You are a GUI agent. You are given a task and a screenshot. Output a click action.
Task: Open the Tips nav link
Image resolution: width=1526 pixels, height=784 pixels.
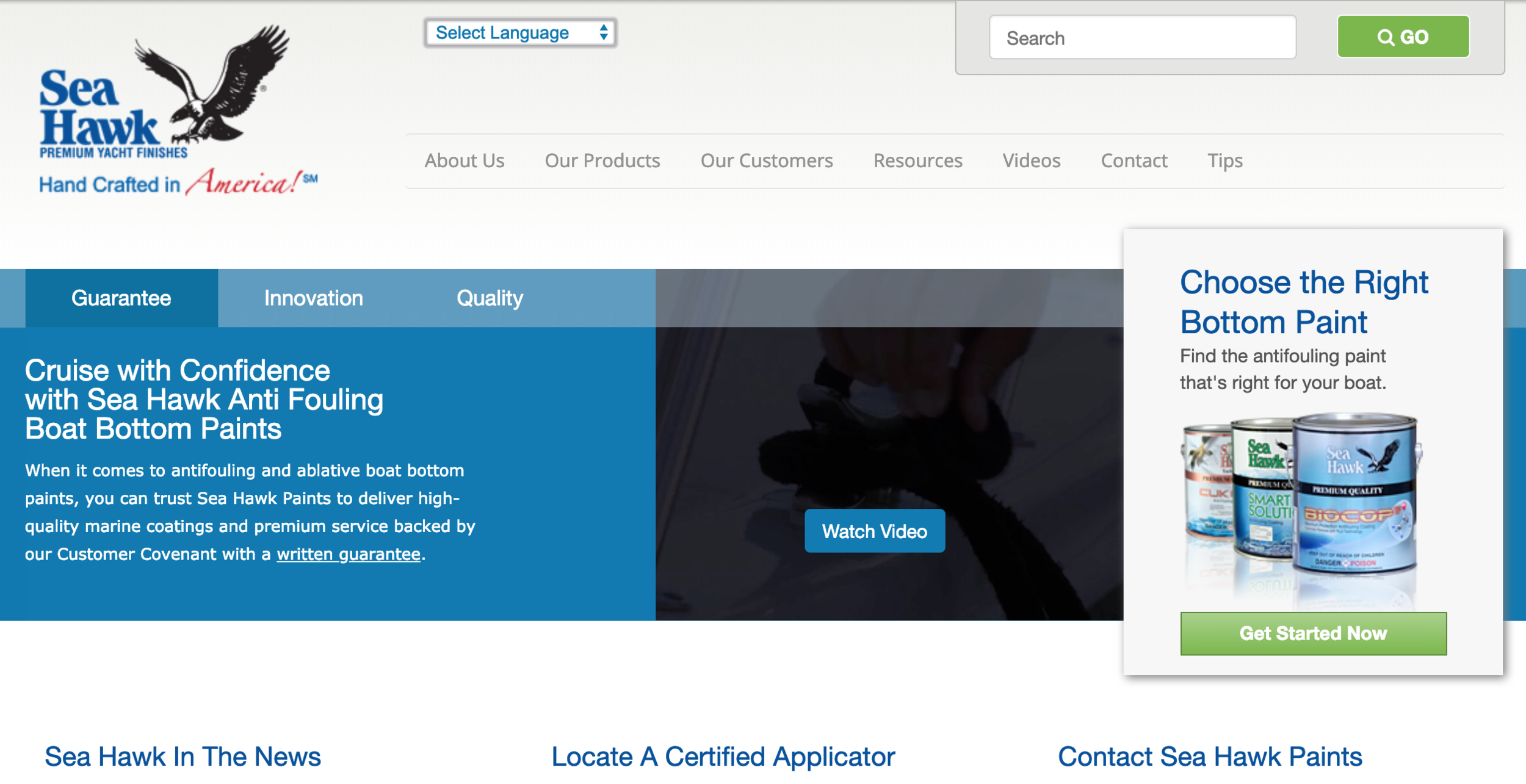(x=1225, y=161)
